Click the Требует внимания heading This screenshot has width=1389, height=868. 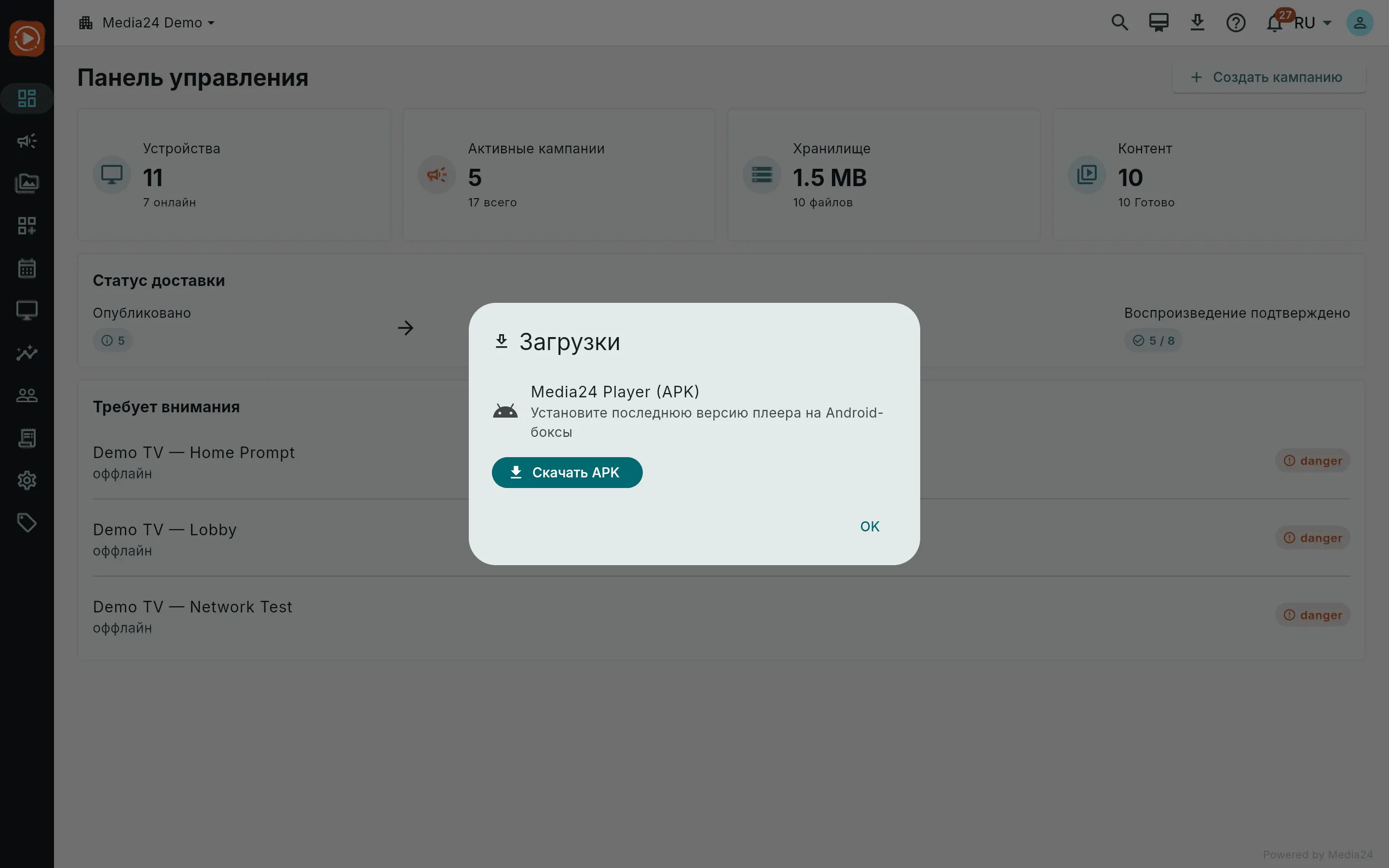166,407
